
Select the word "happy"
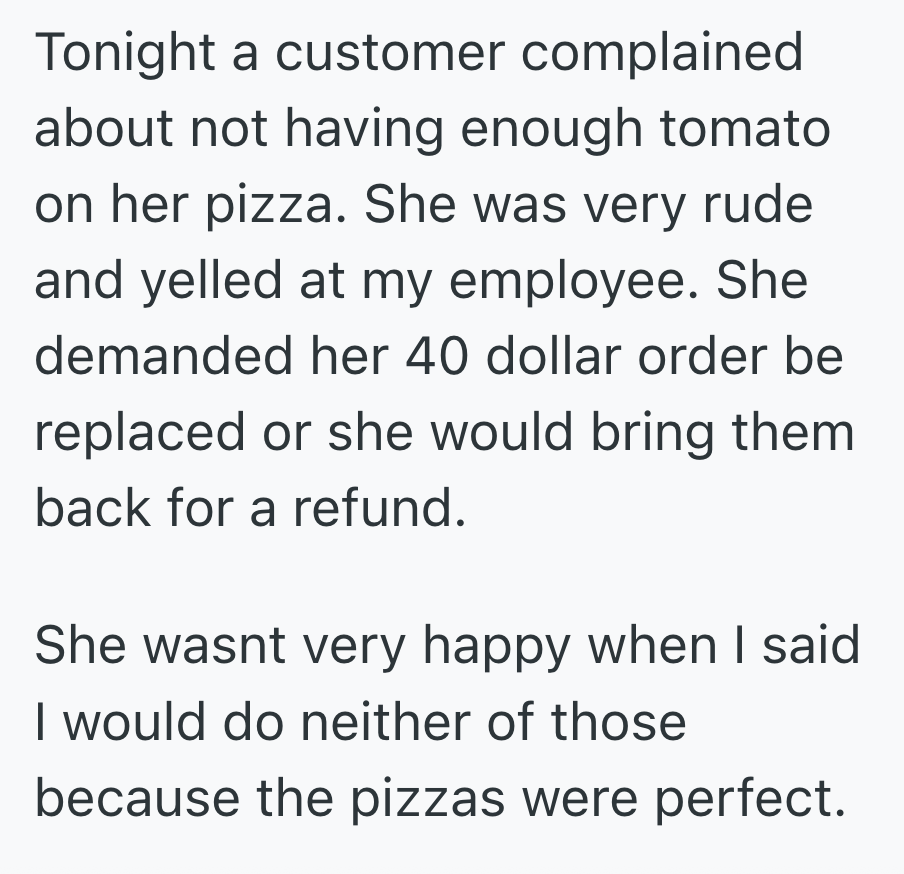(505, 648)
